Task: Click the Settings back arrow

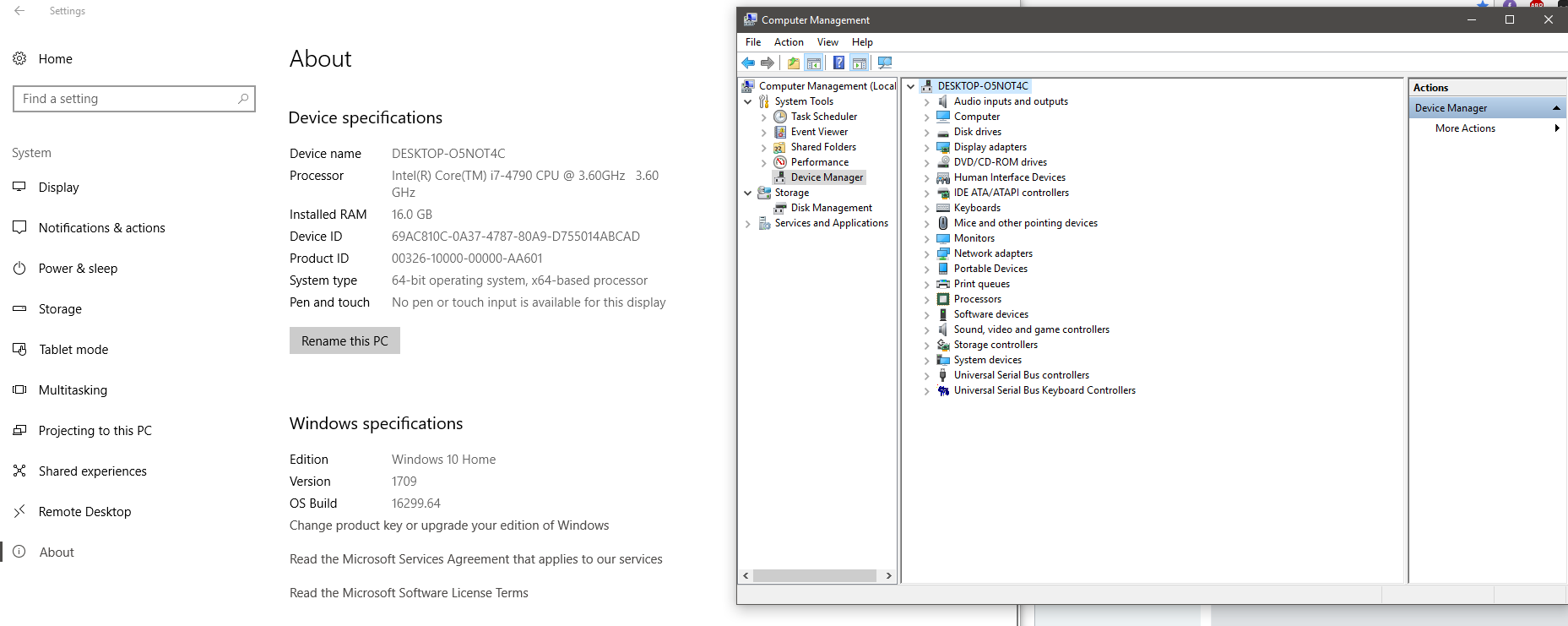Action: point(19,11)
